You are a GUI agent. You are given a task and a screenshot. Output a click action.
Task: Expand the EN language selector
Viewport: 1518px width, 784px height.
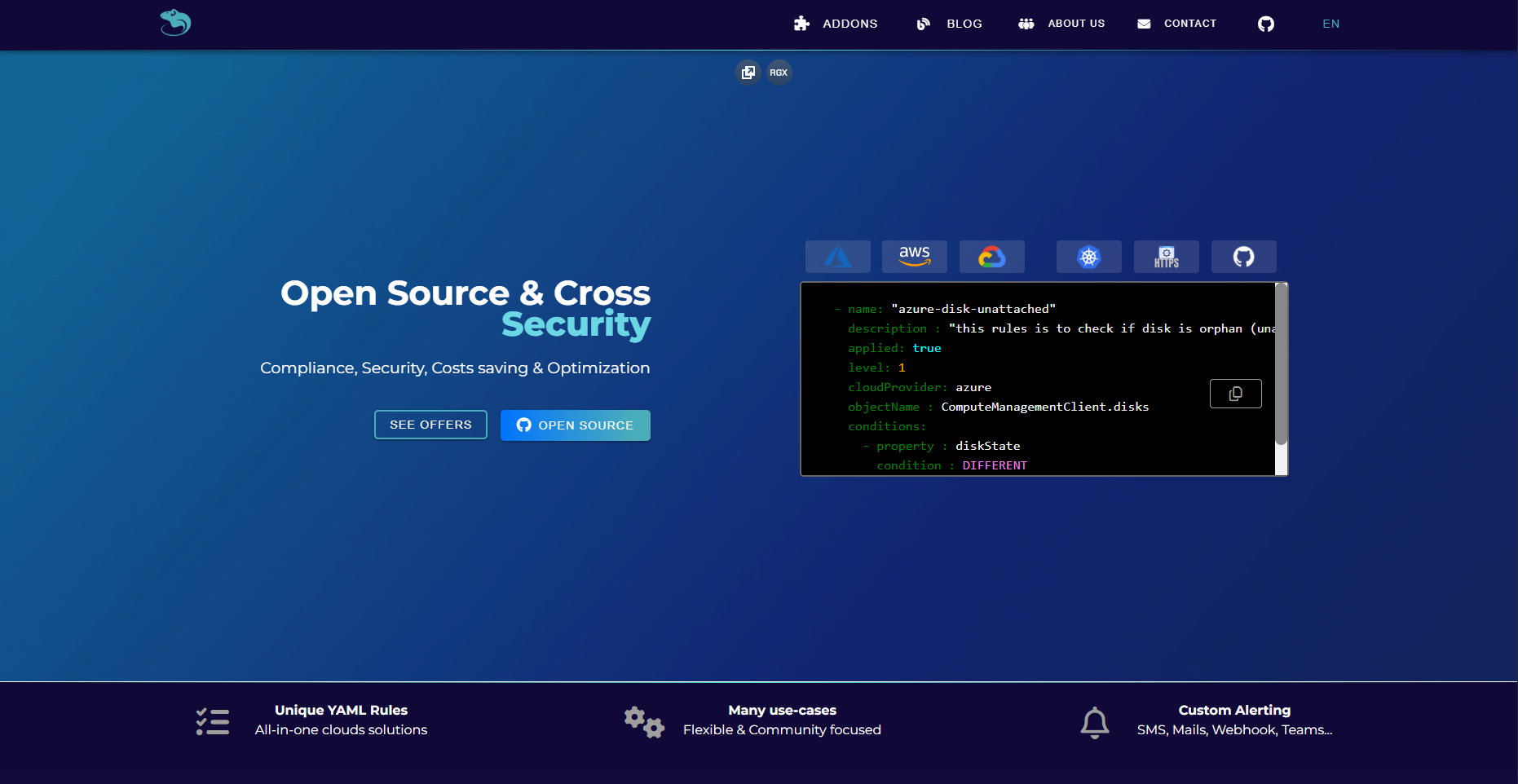[x=1330, y=24]
